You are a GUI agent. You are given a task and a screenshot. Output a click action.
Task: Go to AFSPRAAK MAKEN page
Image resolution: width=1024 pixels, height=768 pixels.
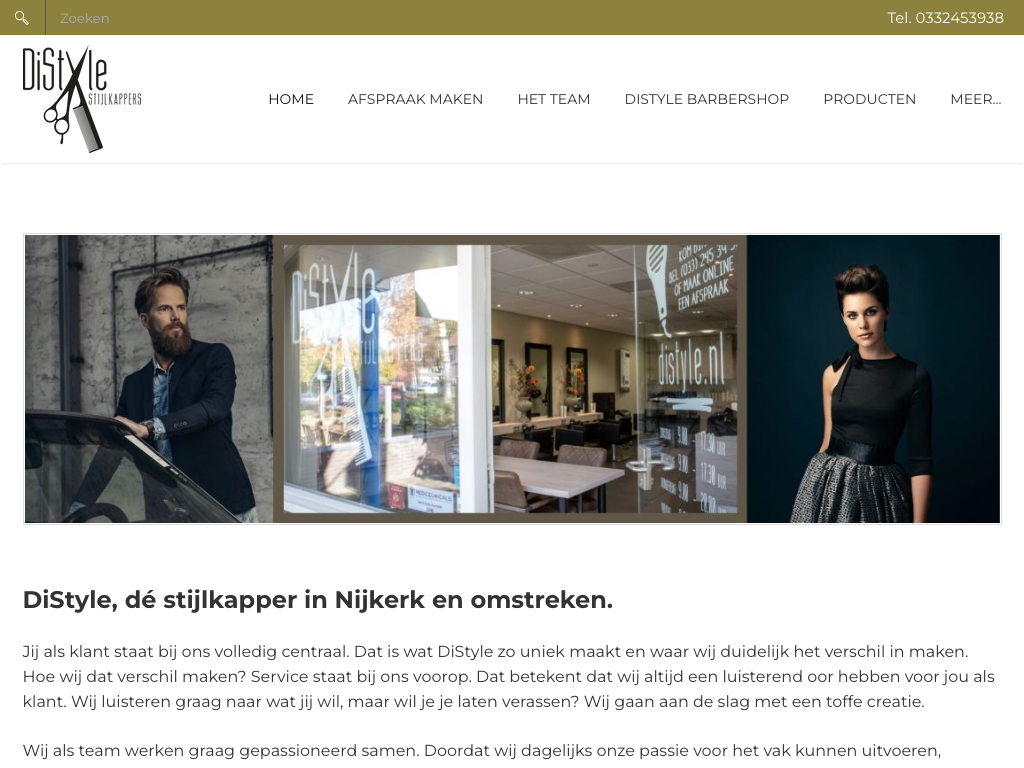click(x=415, y=99)
